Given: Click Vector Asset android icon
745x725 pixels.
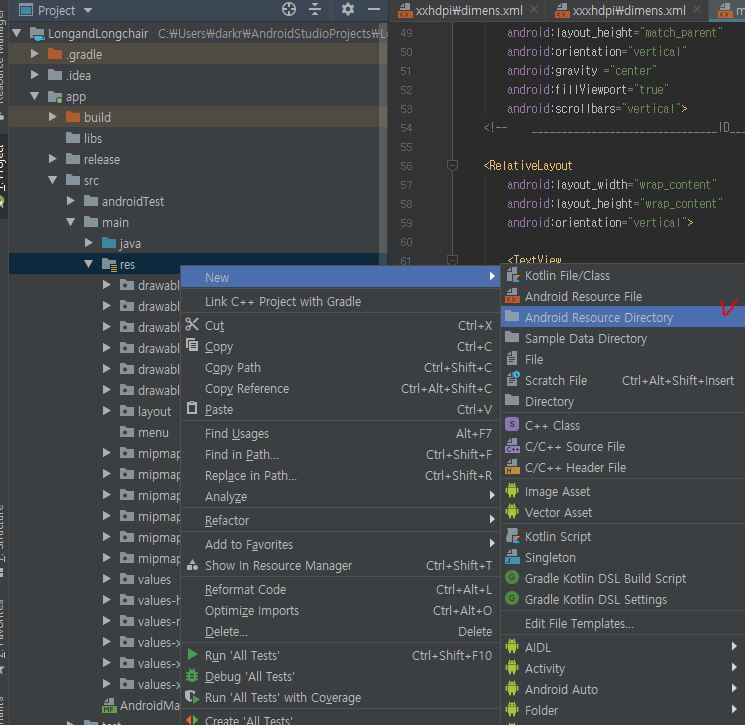Looking at the screenshot, I should [x=512, y=512].
